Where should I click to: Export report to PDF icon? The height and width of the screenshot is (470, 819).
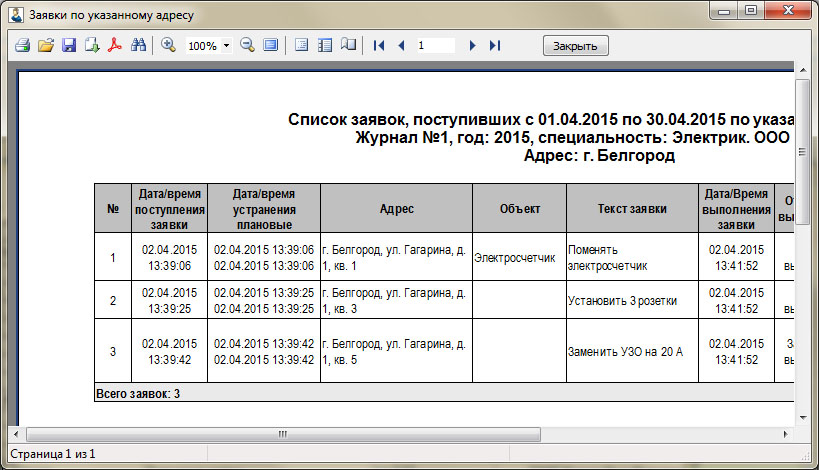click(x=115, y=45)
